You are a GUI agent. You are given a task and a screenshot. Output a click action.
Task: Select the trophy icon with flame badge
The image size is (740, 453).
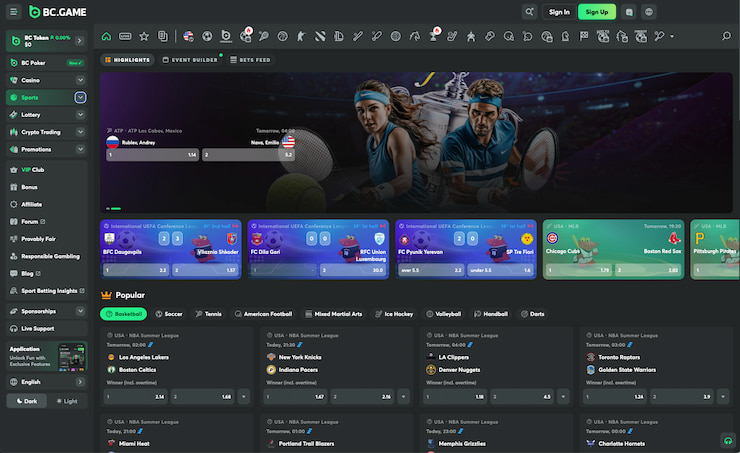point(434,35)
